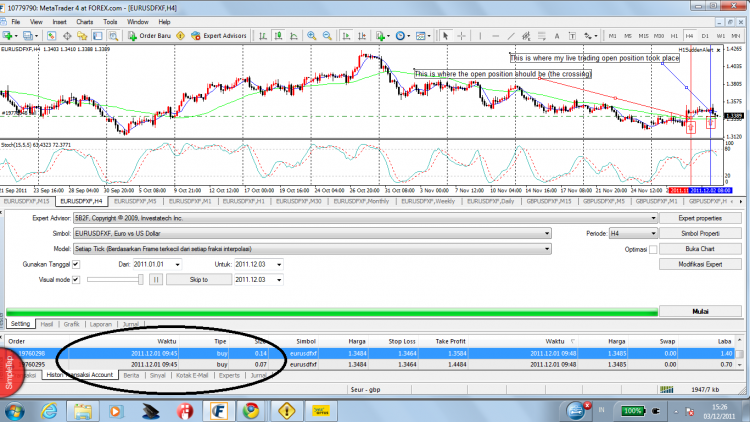Viewport: 750px width, 422px height.
Task: Toggle the Data Window crosshair-circle icon
Action: click(x=67, y=36)
